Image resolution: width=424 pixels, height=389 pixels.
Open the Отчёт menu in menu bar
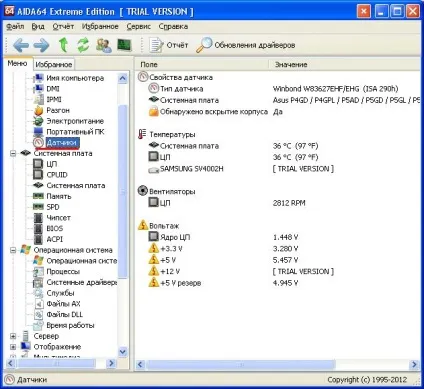click(x=63, y=26)
